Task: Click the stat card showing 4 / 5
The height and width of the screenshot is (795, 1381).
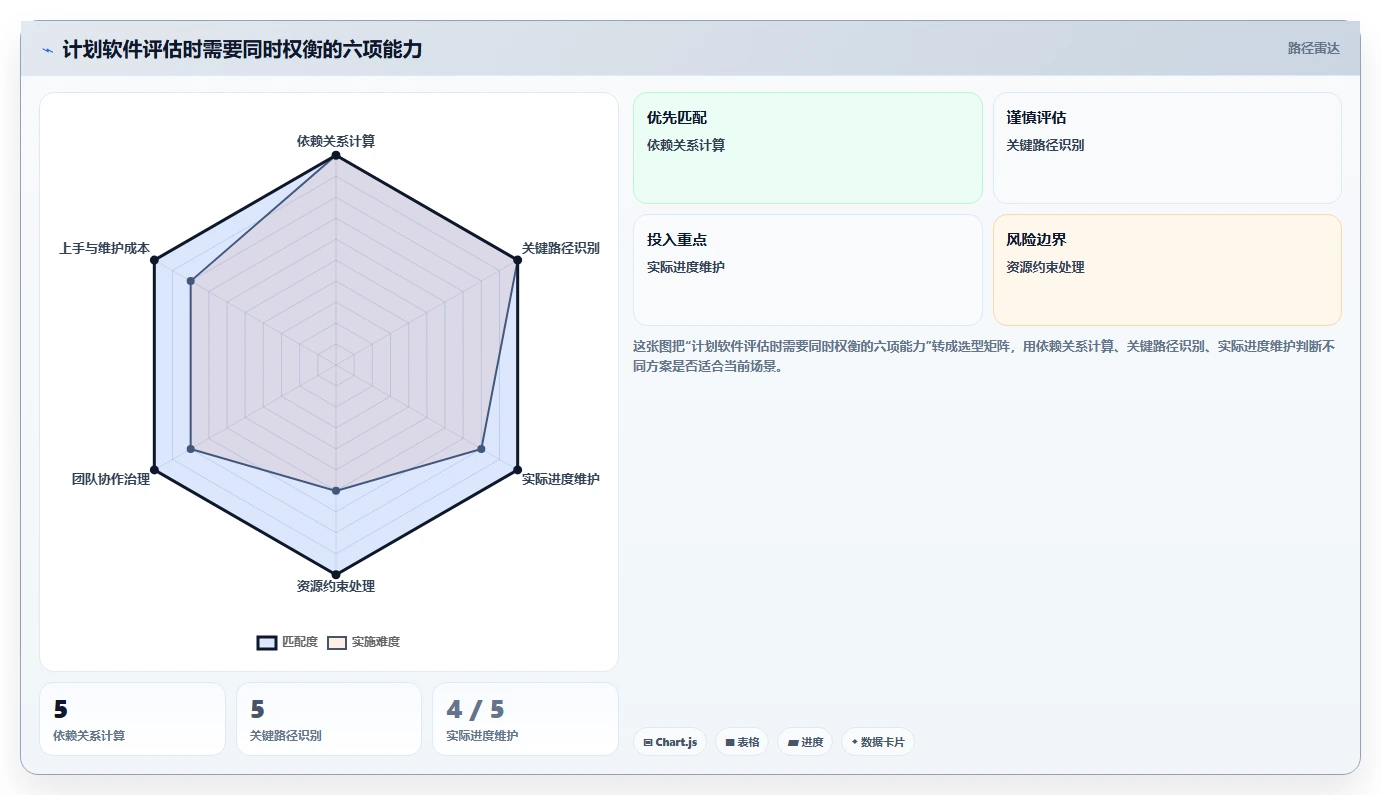Action: click(x=525, y=719)
